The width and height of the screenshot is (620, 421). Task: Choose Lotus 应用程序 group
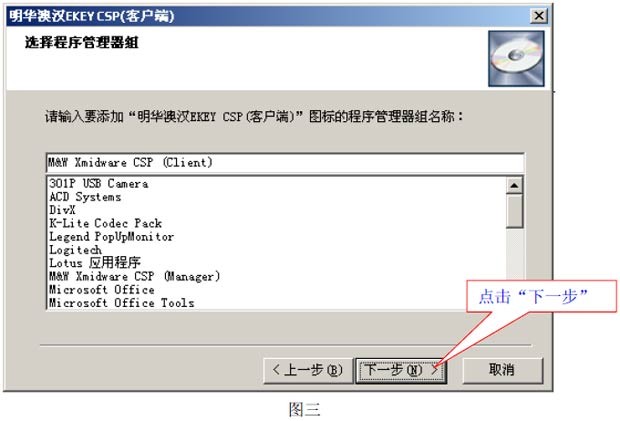(95, 263)
